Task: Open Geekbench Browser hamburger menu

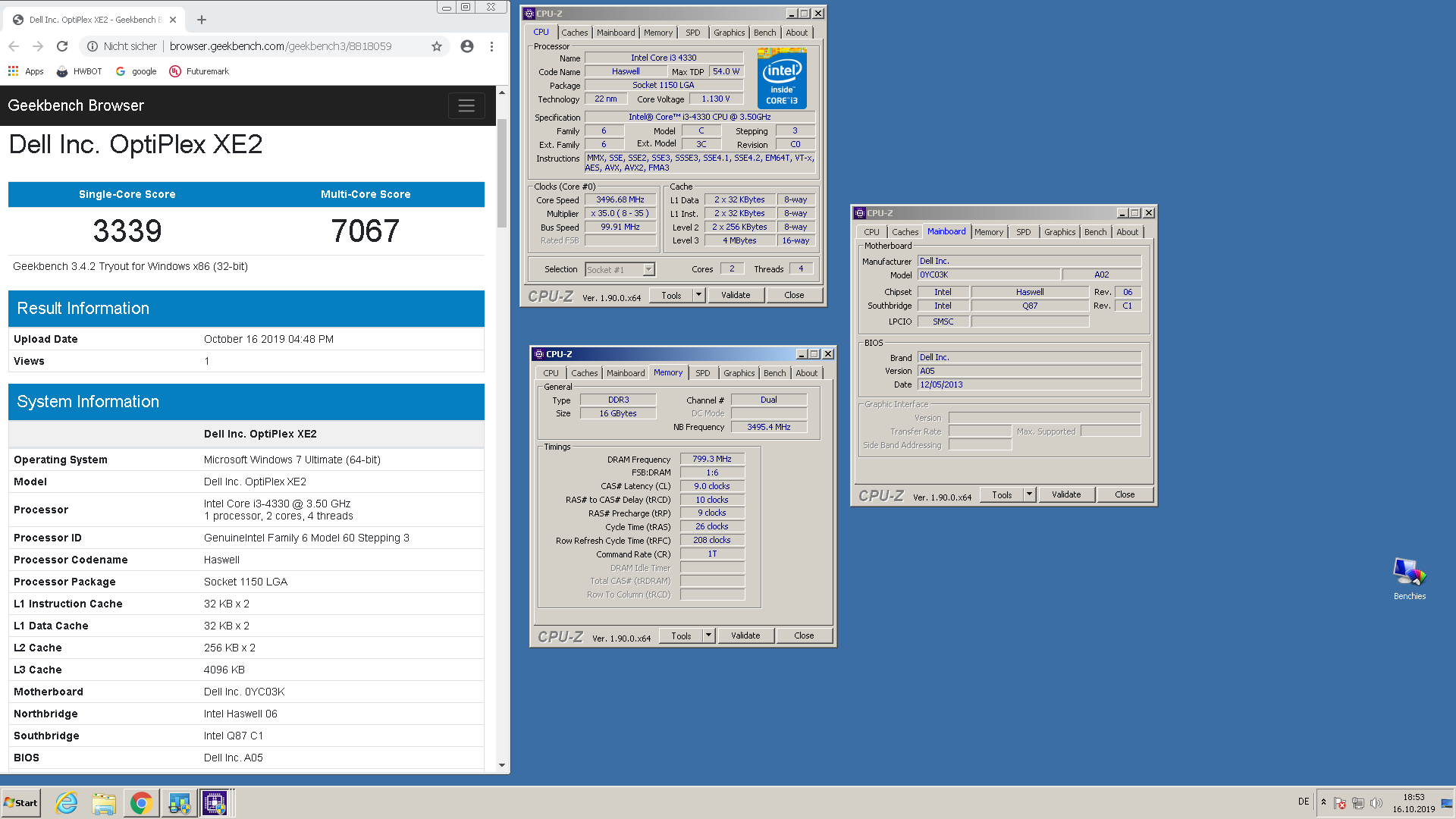Action: [466, 105]
